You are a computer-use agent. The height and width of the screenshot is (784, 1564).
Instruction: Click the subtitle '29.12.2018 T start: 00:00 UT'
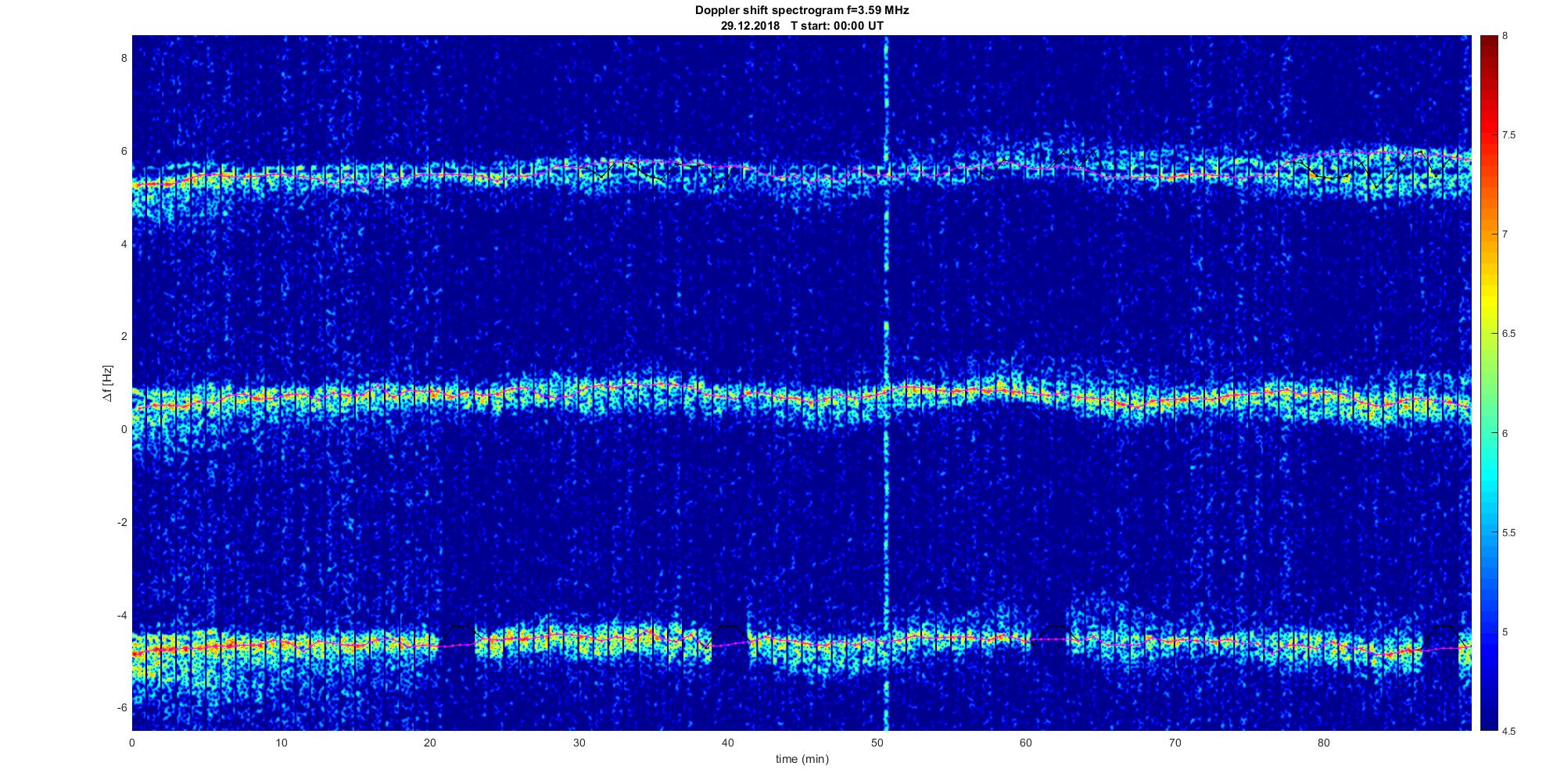tap(802, 26)
